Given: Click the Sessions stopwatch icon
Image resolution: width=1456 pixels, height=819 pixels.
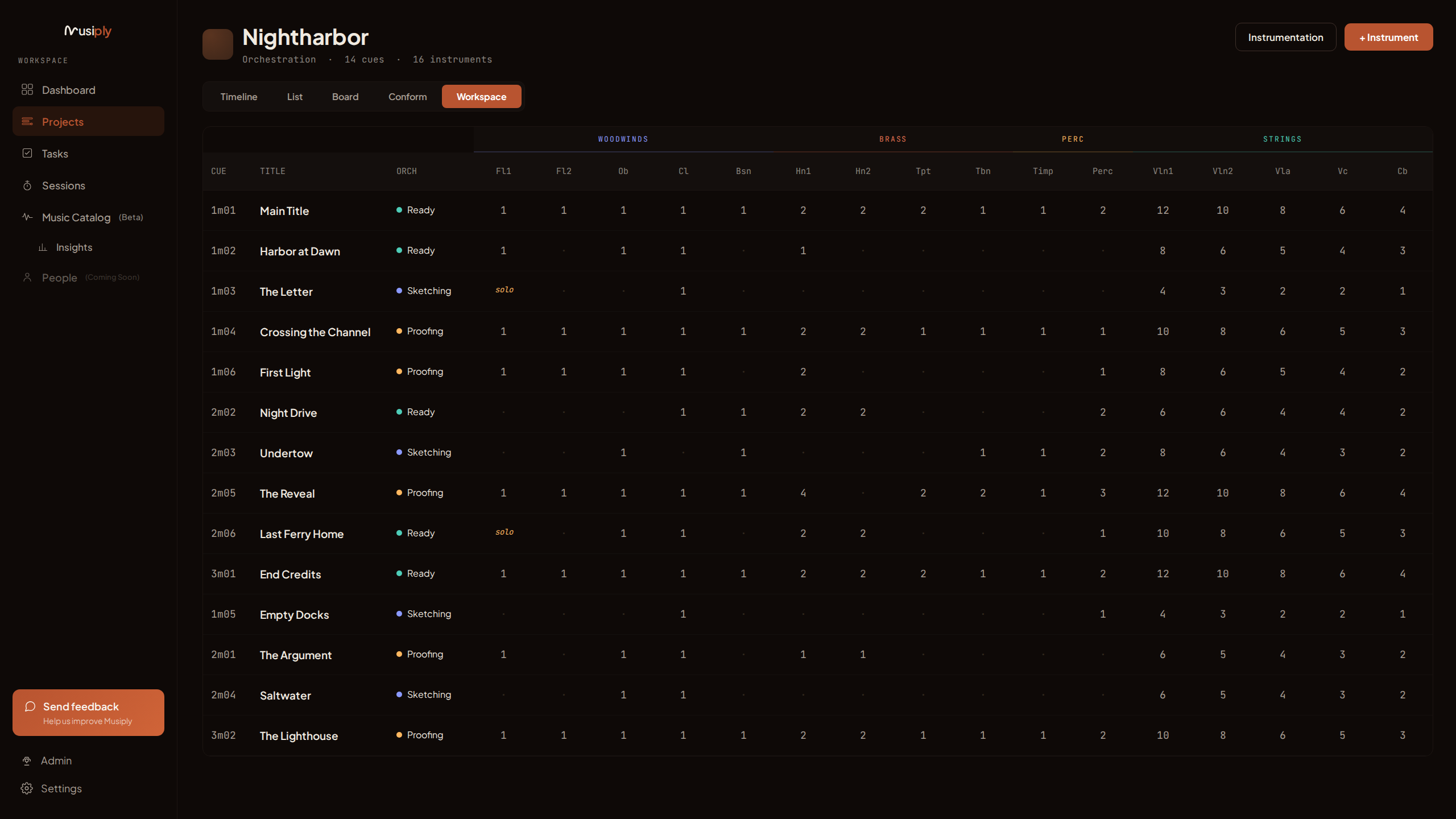Looking at the screenshot, I should [27, 185].
